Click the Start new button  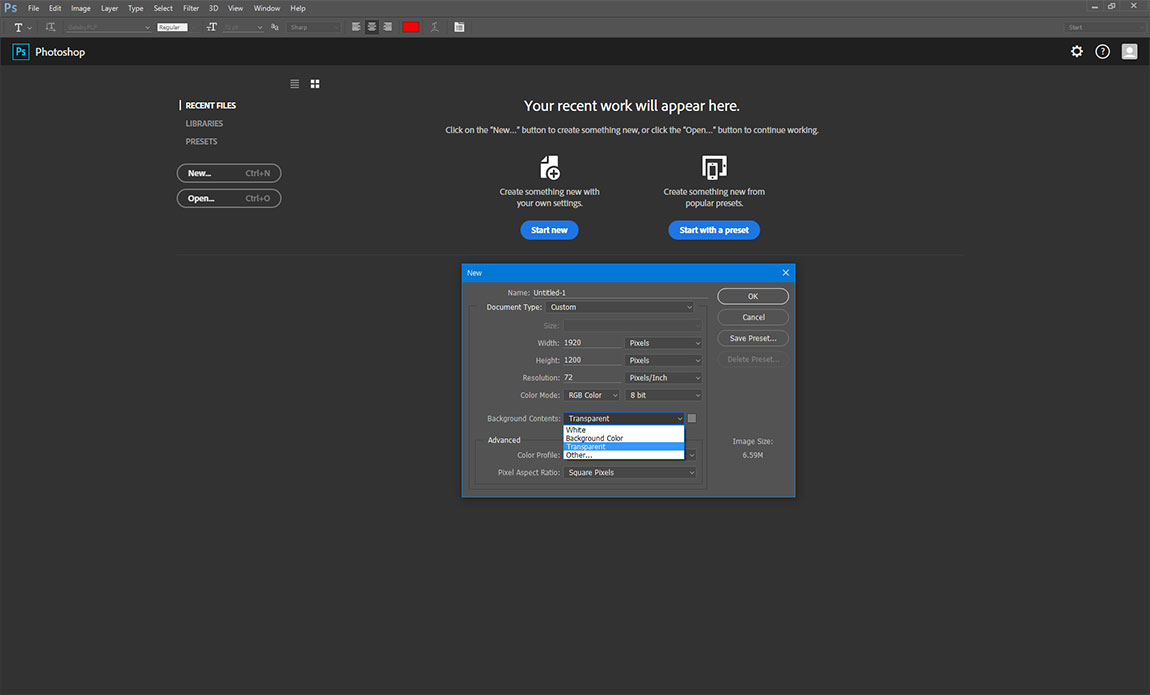549,230
